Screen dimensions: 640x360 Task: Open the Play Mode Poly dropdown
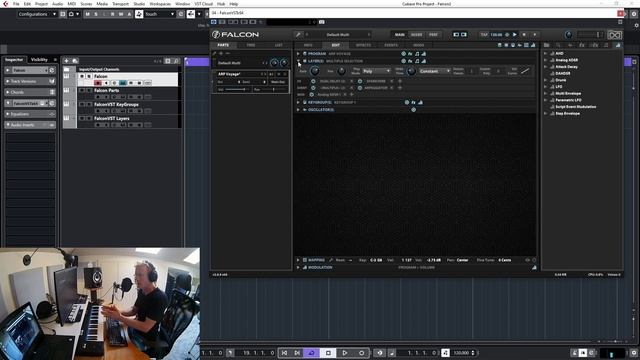point(376,71)
